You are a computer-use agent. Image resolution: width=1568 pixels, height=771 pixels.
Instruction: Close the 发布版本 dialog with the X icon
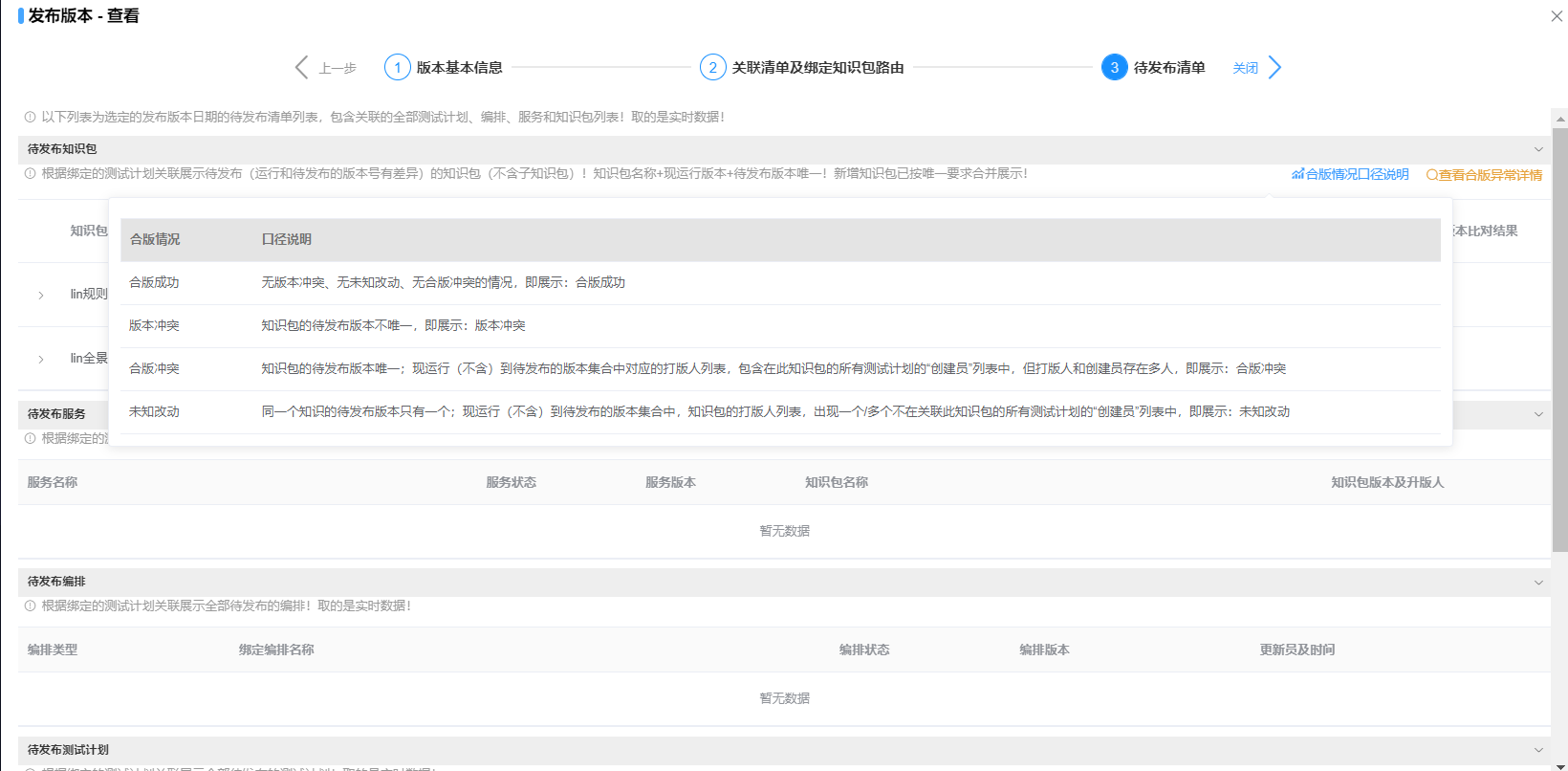tap(1557, 16)
